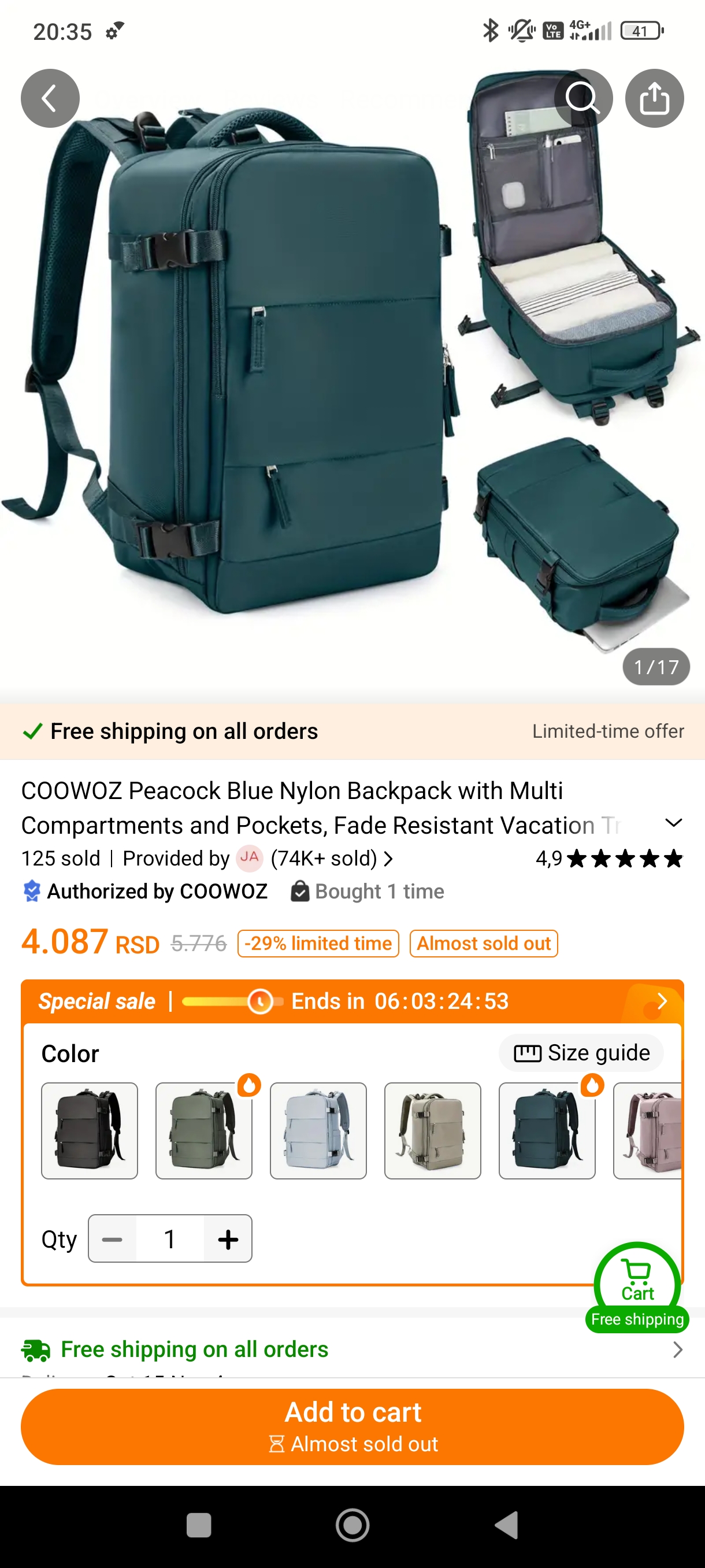Viewport: 705px width, 1568px height.
Task: Select the light blue backpack color
Action: [x=318, y=1131]
